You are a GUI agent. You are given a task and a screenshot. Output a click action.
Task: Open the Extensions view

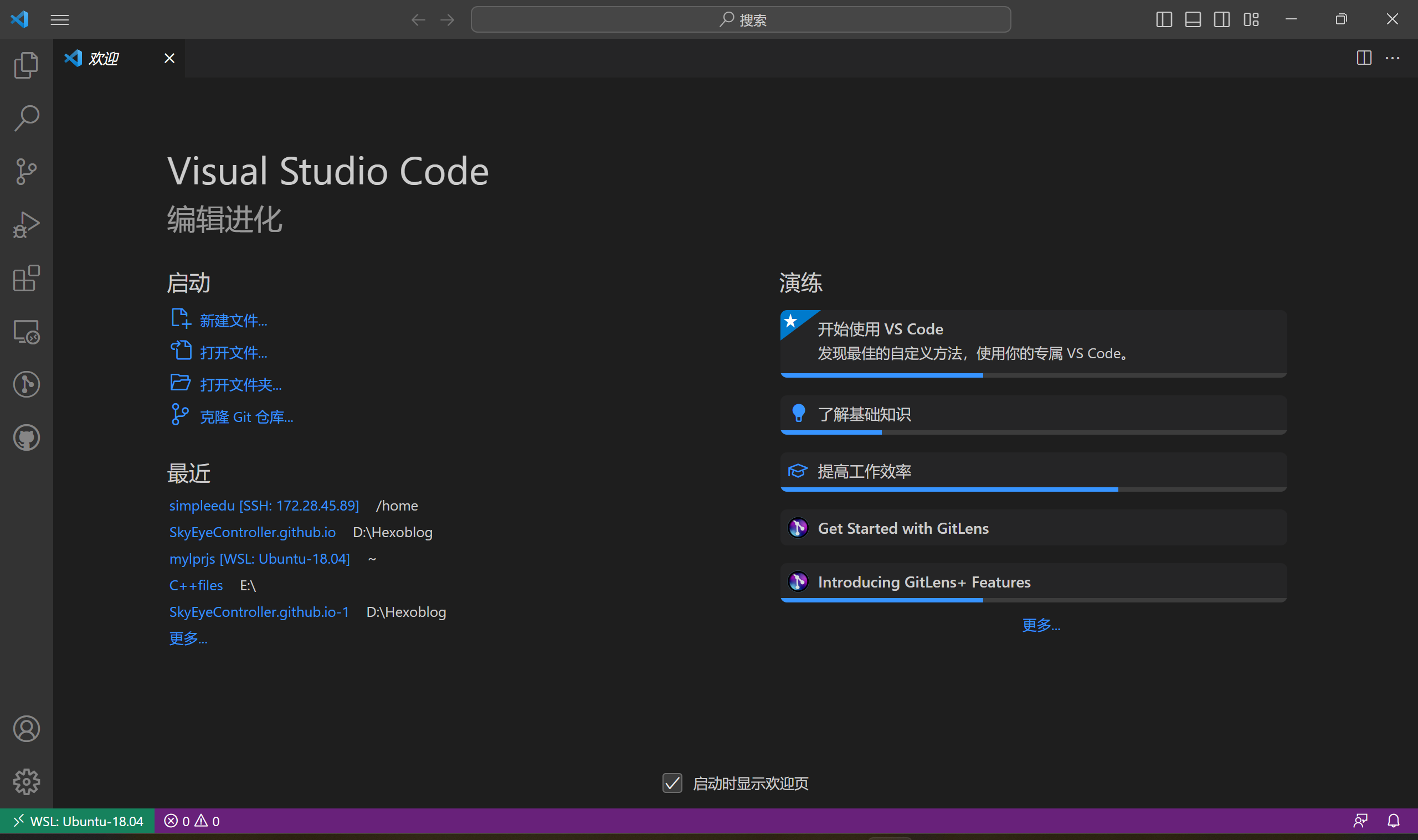point(26,277)
